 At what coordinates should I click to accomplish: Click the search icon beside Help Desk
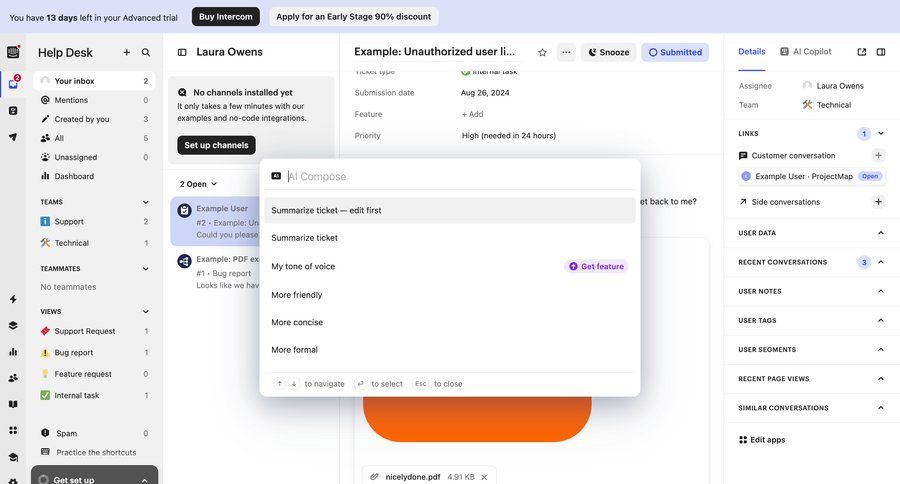pos(146,52)
